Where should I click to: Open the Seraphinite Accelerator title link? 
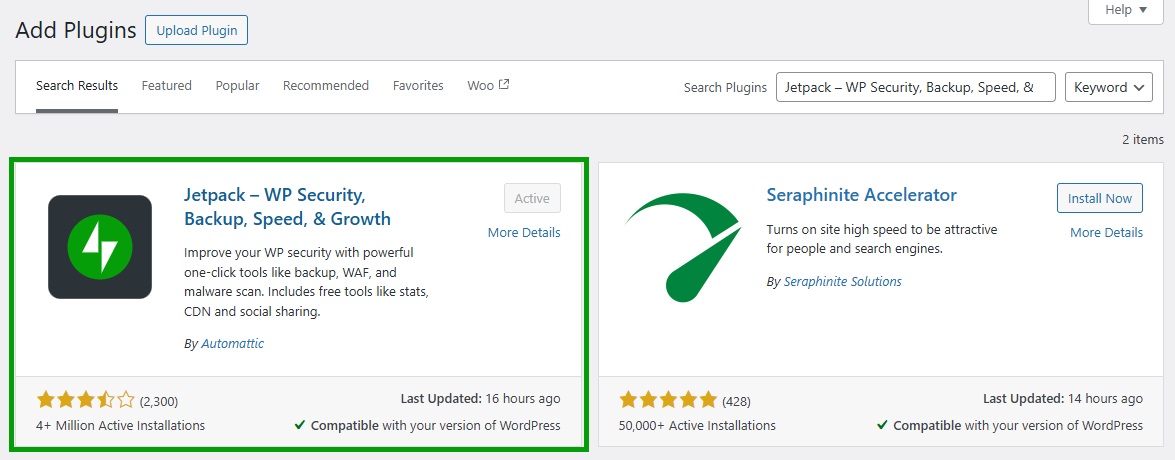coord(862,195)
